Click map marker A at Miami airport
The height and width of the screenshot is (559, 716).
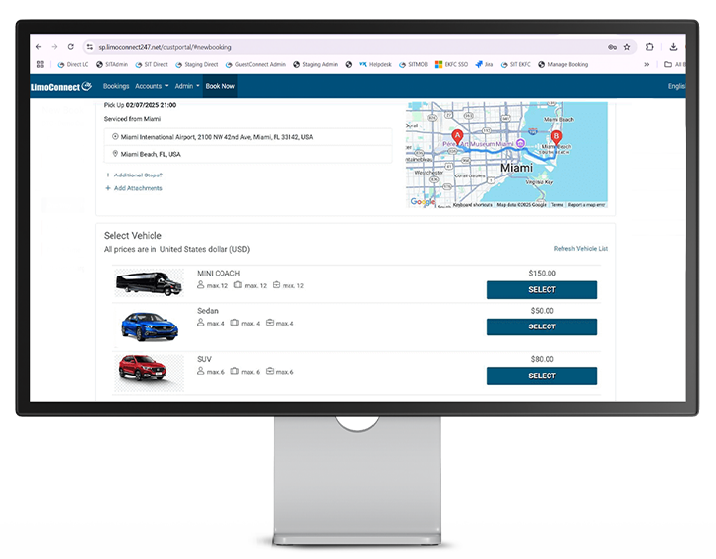pos(457,136)
